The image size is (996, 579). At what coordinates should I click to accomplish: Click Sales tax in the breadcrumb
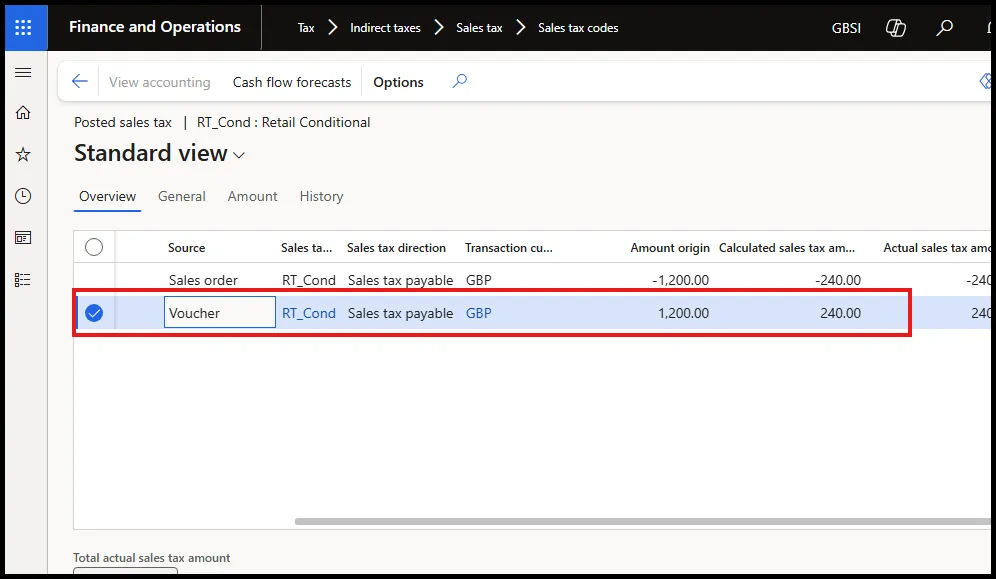pyautogui.click(x=479, y=28)
